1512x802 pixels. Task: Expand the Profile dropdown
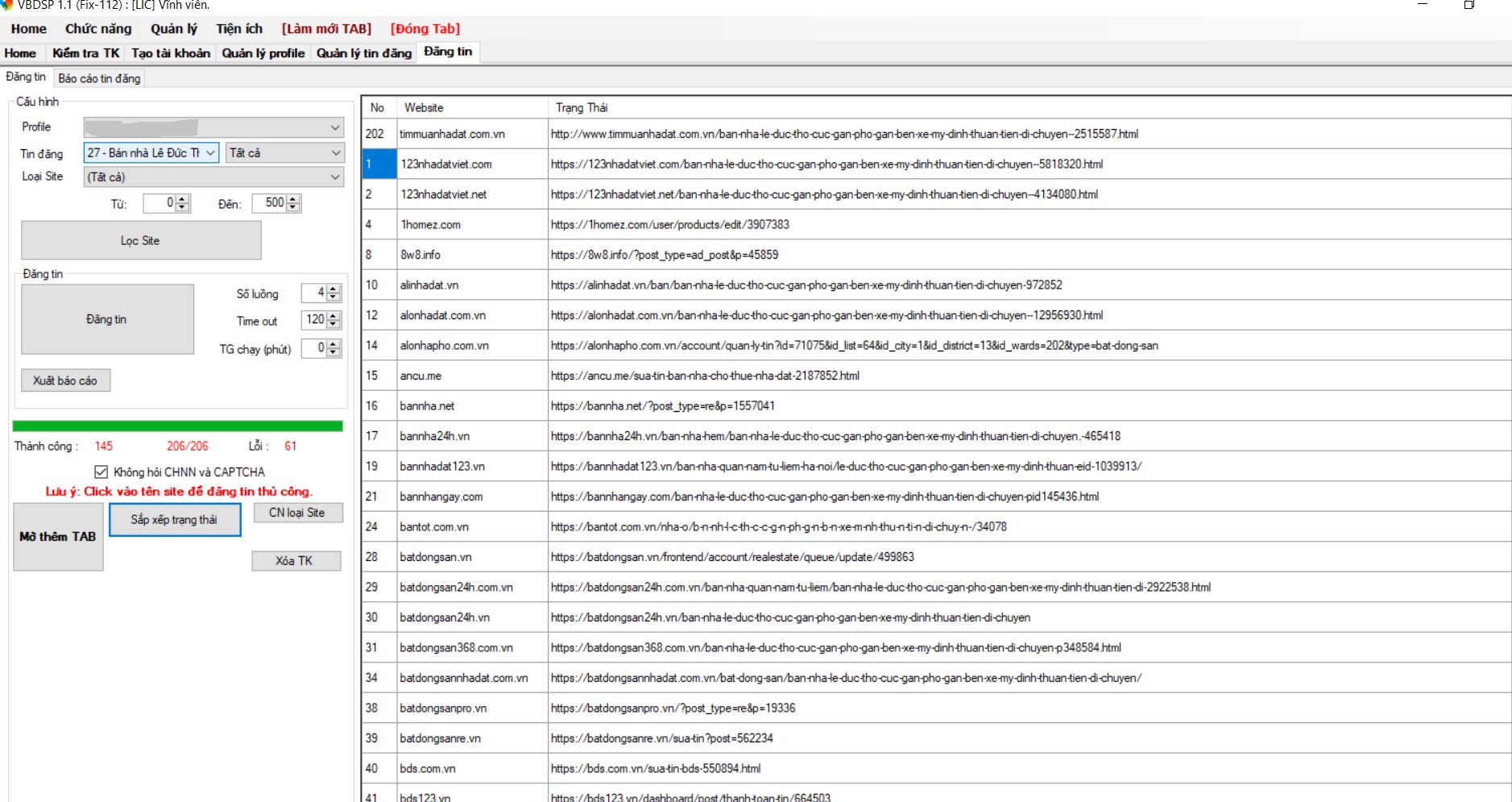coord(335,127)
